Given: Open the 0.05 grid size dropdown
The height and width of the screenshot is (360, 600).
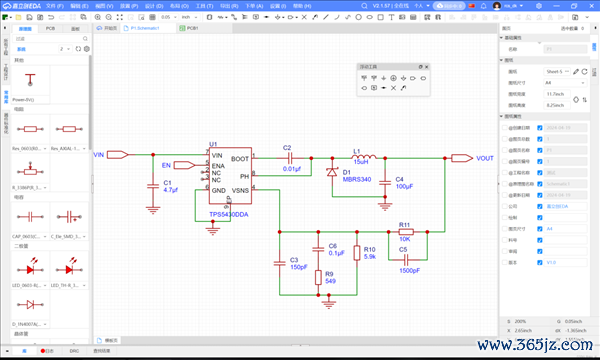Looking at the screenshot, I should tap(169, 17).
